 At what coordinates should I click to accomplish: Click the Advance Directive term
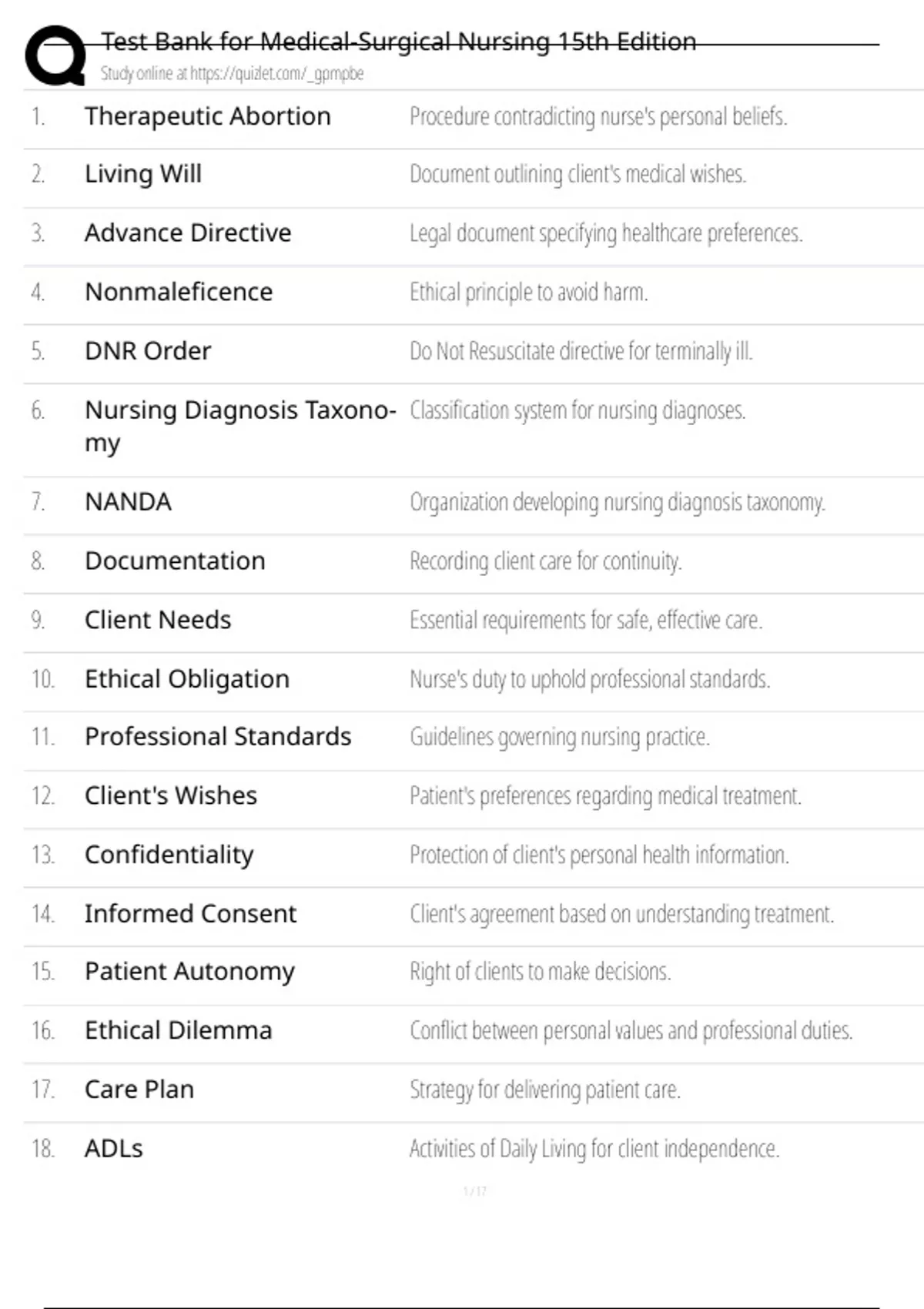[x=188, y=233]
